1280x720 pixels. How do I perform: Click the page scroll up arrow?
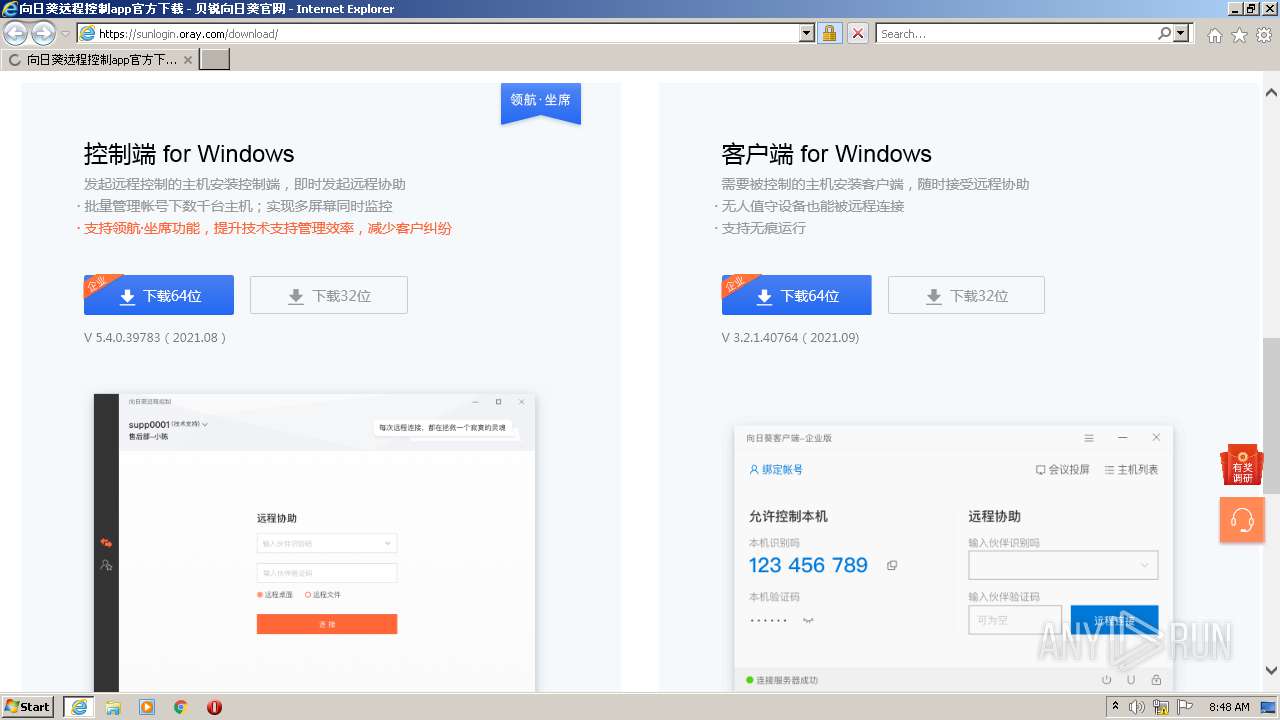1271,93
